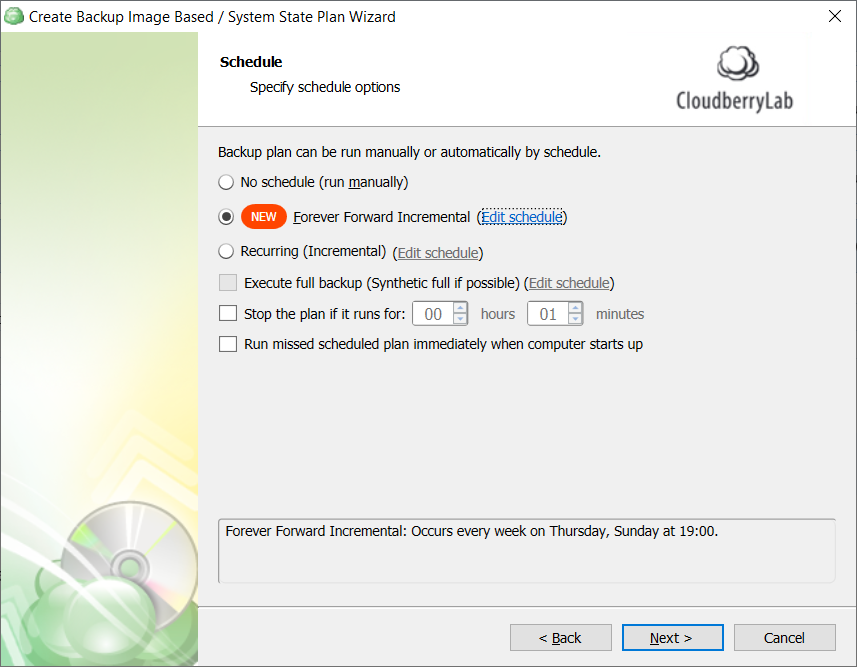Click the minutes input field
Viewport: 857px width, 667px height.
click(548, 314)
